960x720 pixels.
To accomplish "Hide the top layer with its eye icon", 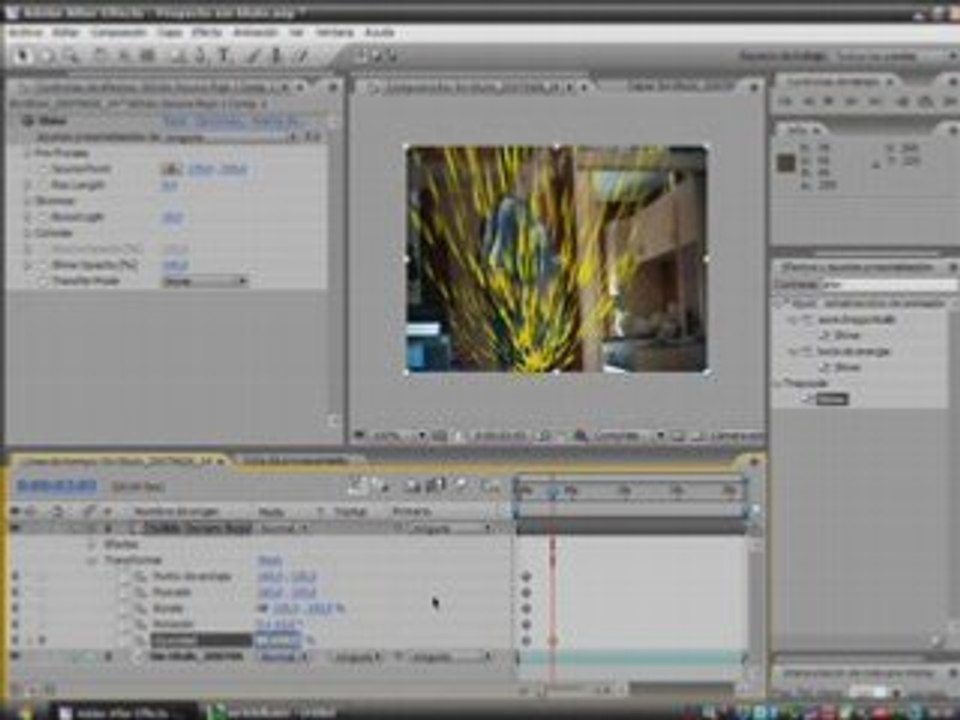I will pyautogui.click(x=15, y=528).
